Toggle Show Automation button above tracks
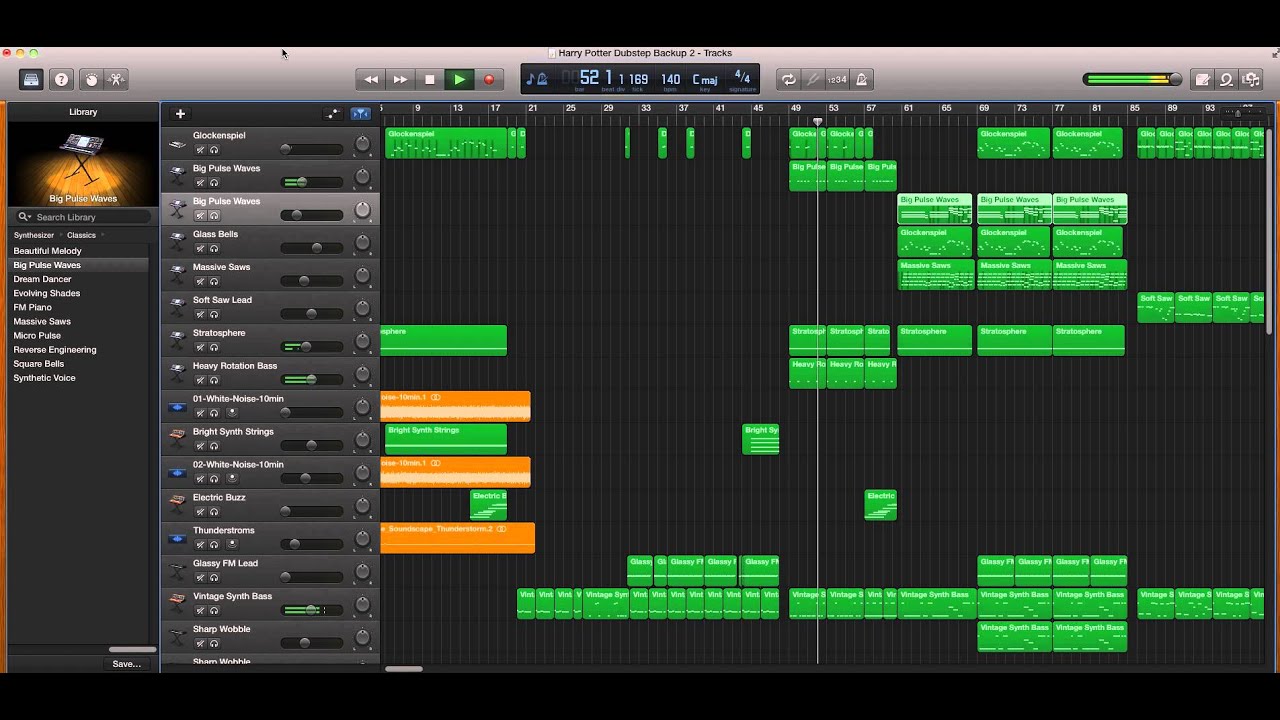This screenshot has height=720, width=1280. pos(333,114)
